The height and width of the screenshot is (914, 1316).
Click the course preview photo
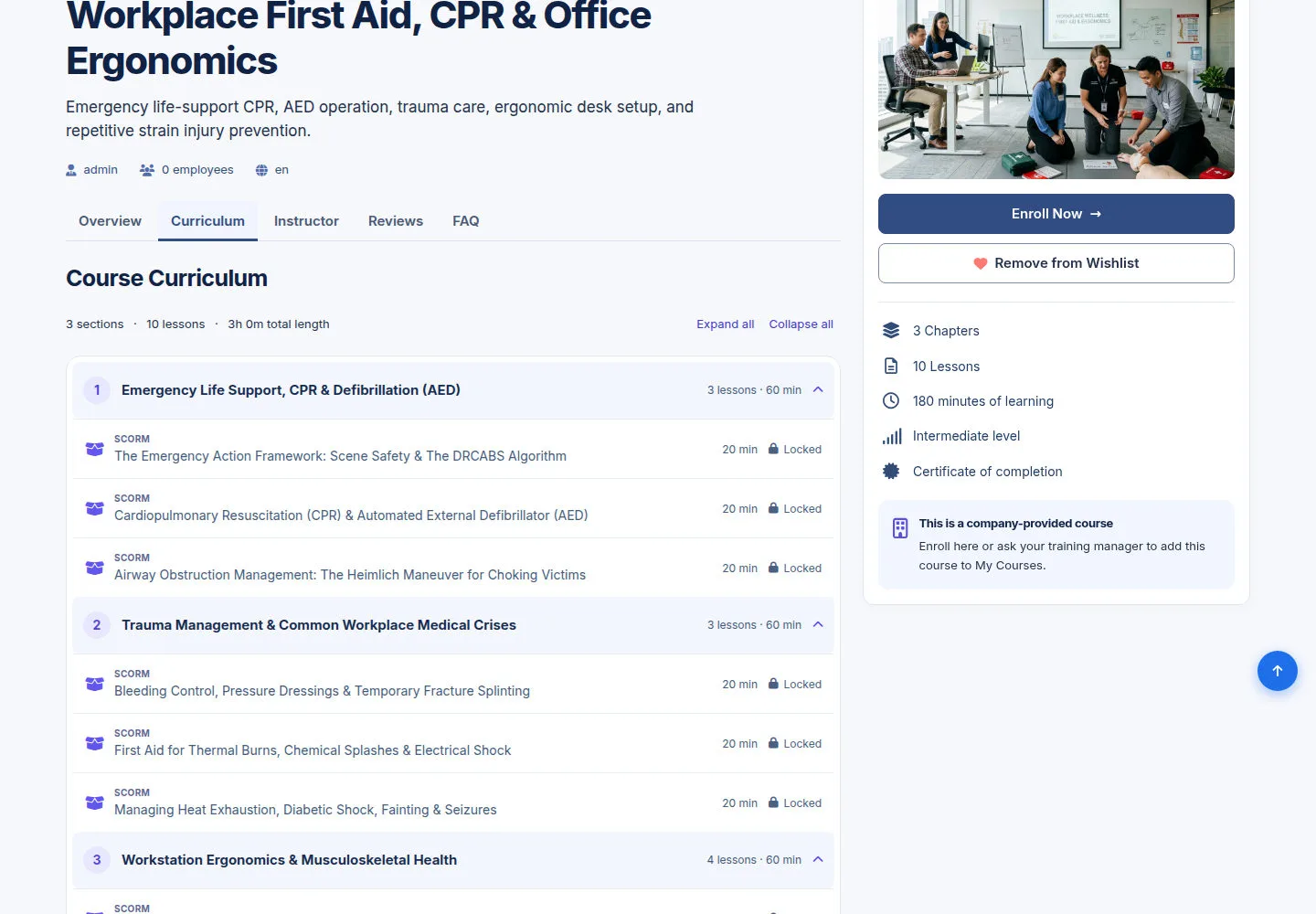1056,90
